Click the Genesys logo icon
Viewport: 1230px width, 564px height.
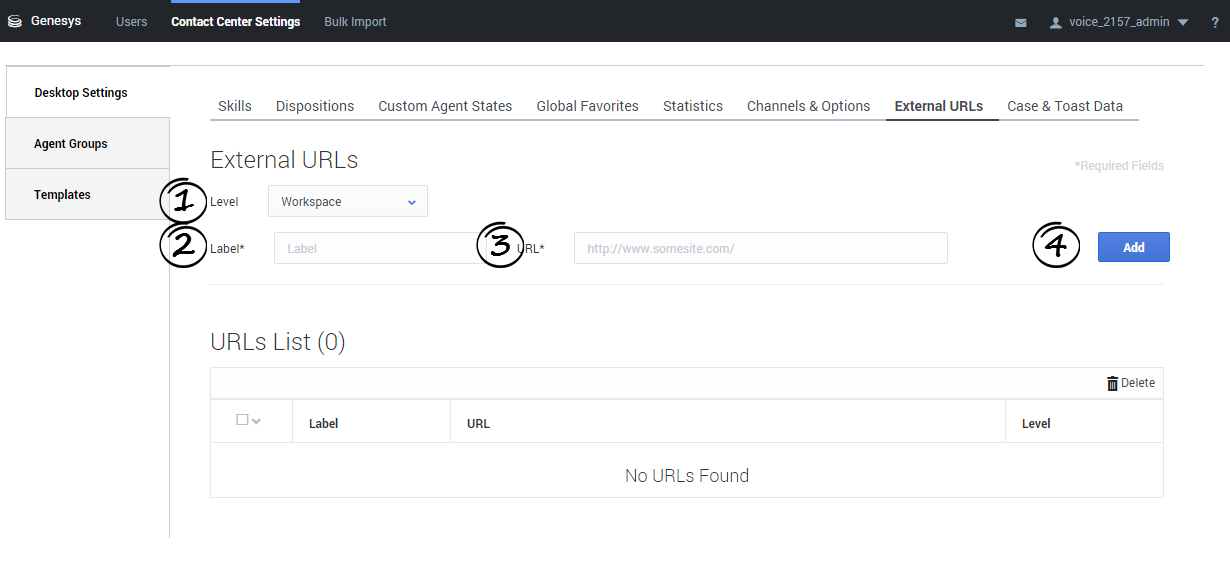click(x=15, y=22)
